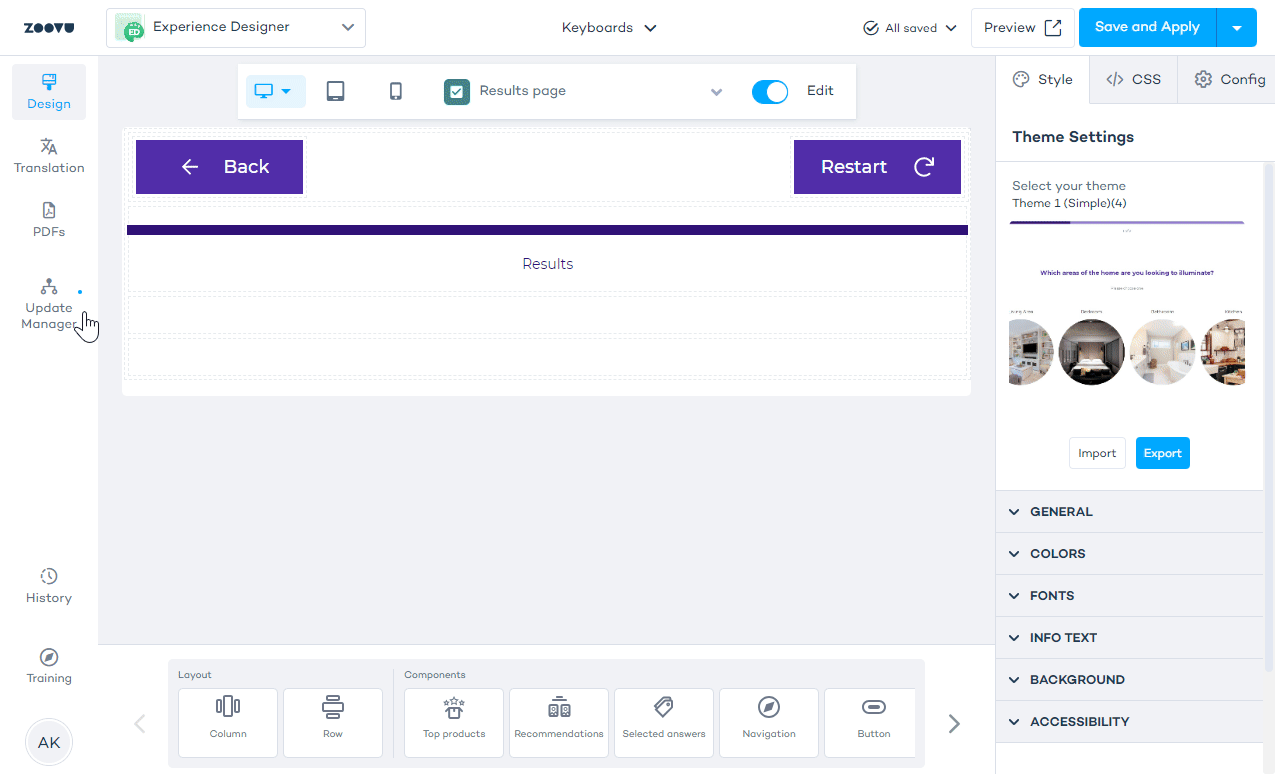Open the Update Manager
The height and width of the screenshot is (774, 1275).
(48, 303)
